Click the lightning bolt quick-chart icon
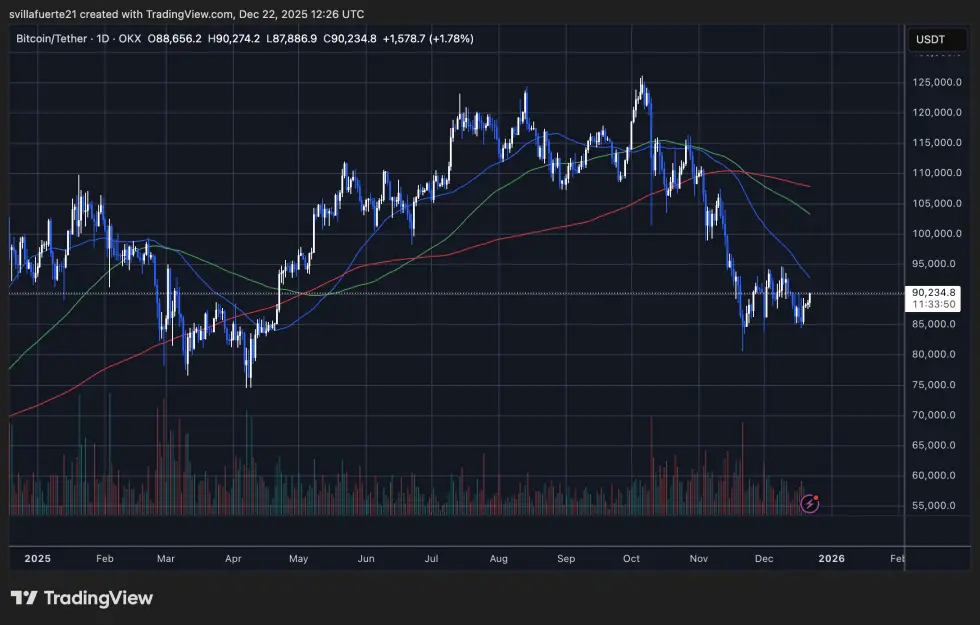This screenshot has height=625, width=980. coord(809,503)
